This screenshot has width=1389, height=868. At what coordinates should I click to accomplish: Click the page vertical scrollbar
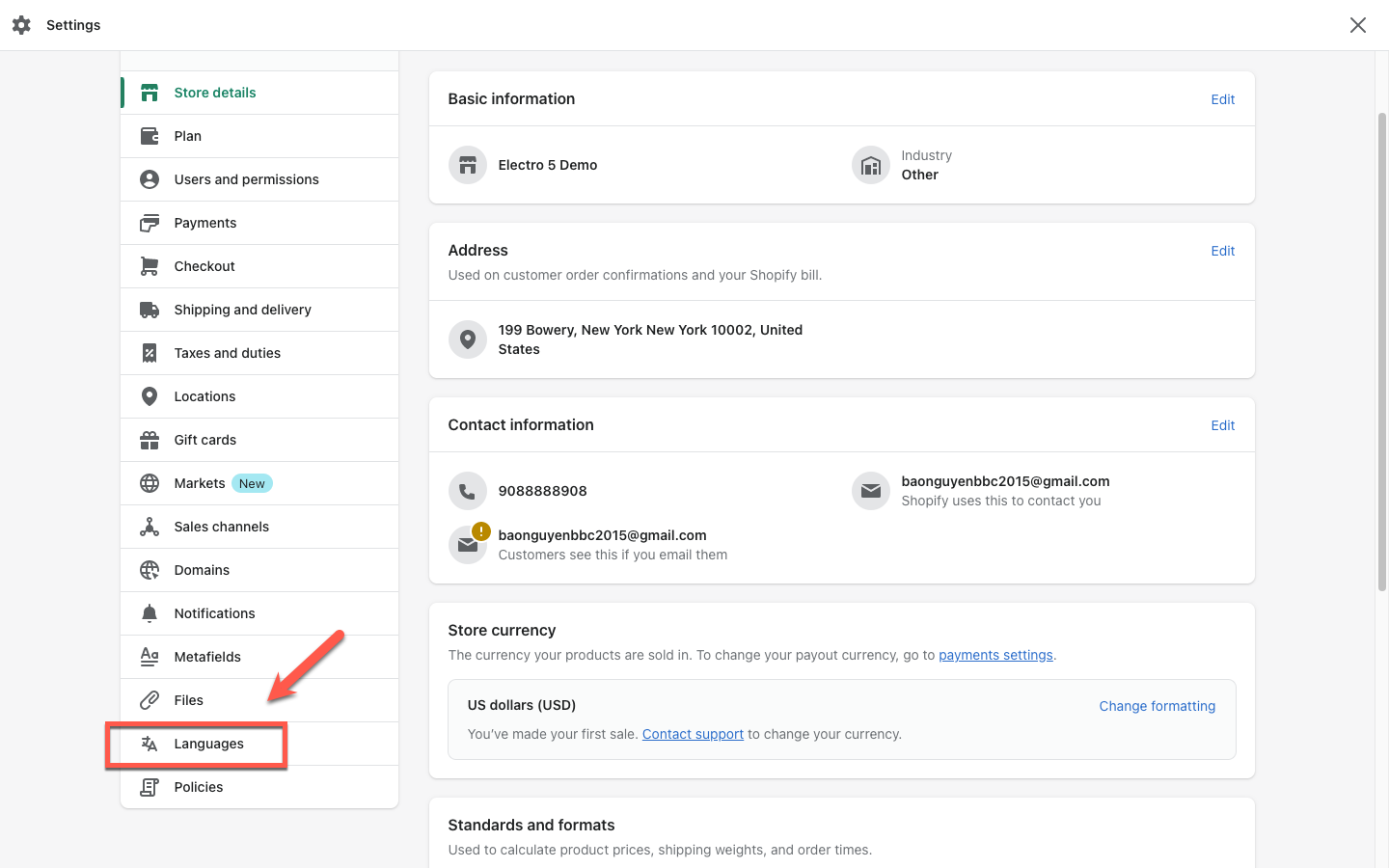click(1381, 352)
